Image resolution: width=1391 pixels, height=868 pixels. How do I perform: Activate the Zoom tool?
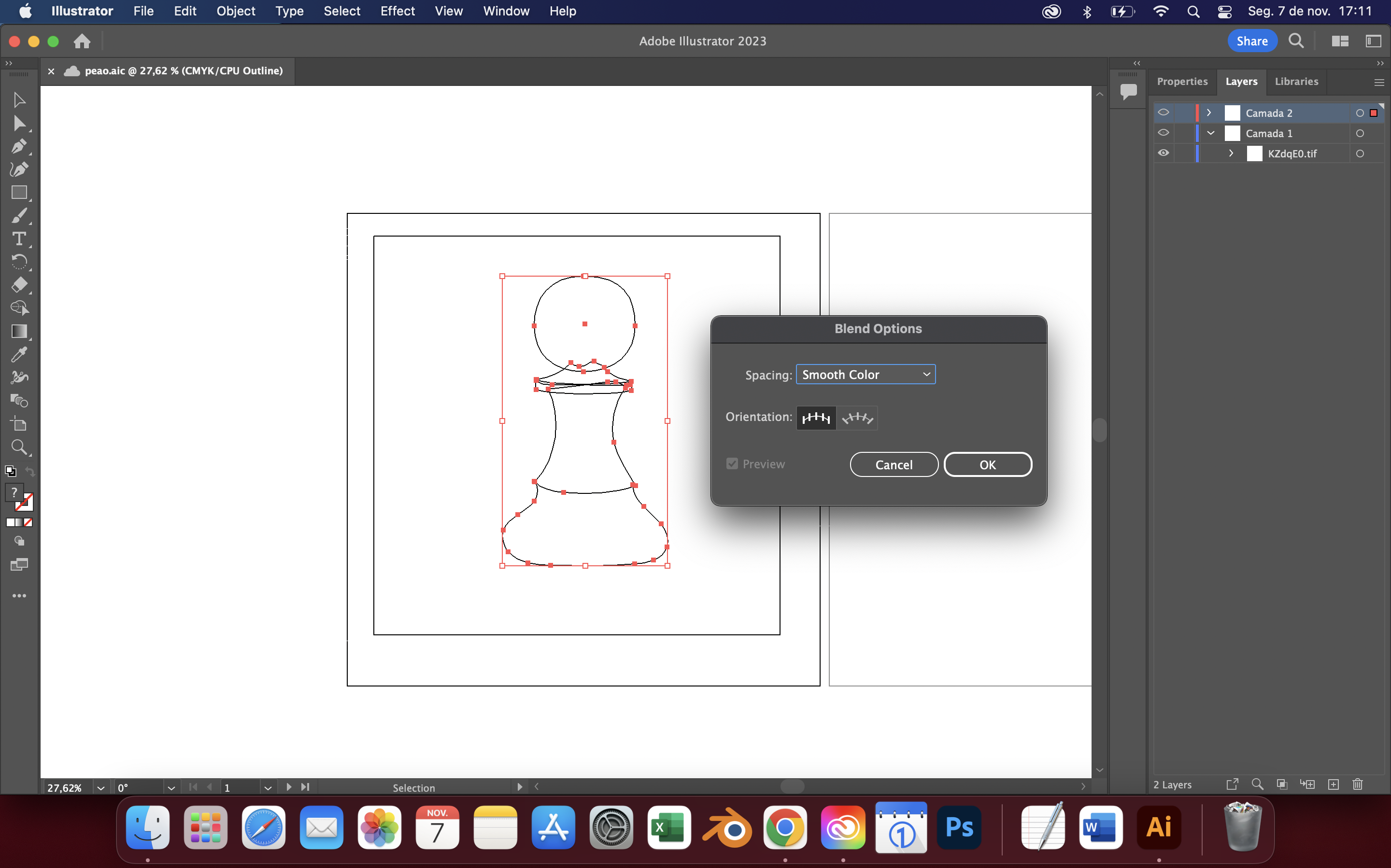19,447
